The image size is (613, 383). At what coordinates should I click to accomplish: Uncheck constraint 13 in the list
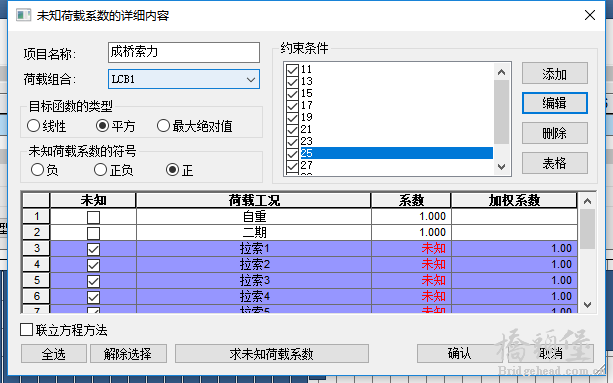(292, 82)
